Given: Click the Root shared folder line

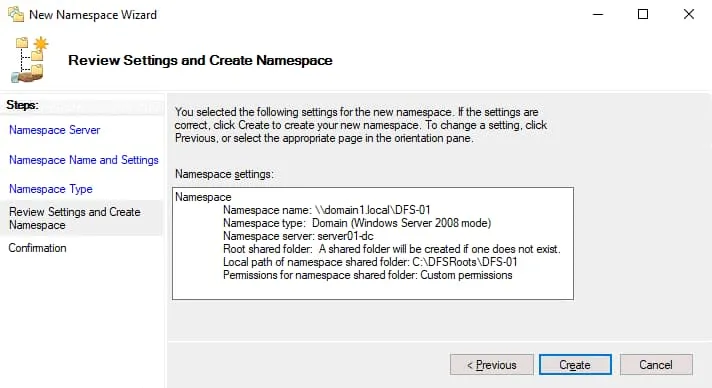Looking at the screenshot, I should coord(391,249).
